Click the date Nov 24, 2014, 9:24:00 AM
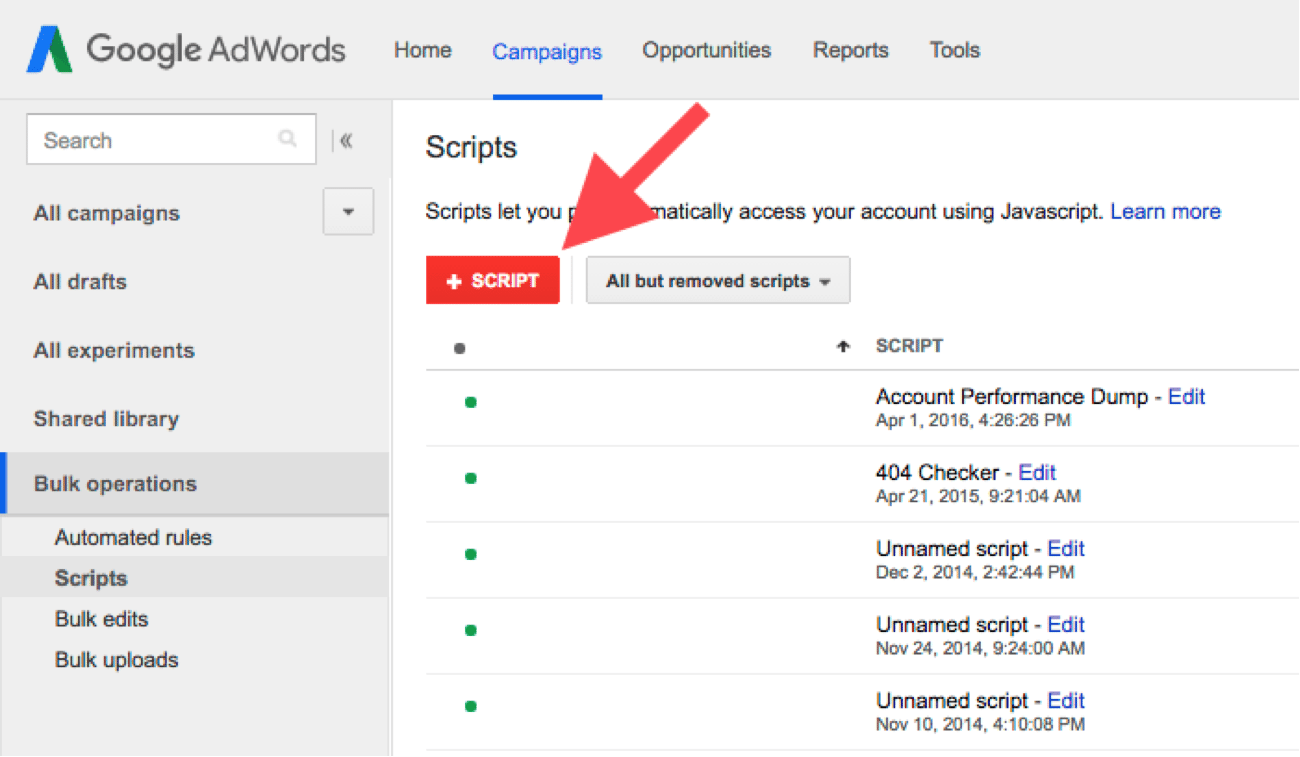Screen dimensions: 1300x757 click(980, 649)
